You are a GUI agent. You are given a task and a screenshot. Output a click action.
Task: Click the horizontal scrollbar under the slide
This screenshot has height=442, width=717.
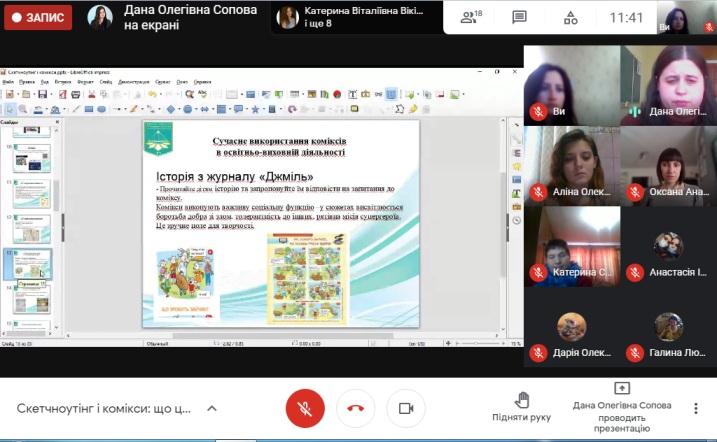point(283,335)
